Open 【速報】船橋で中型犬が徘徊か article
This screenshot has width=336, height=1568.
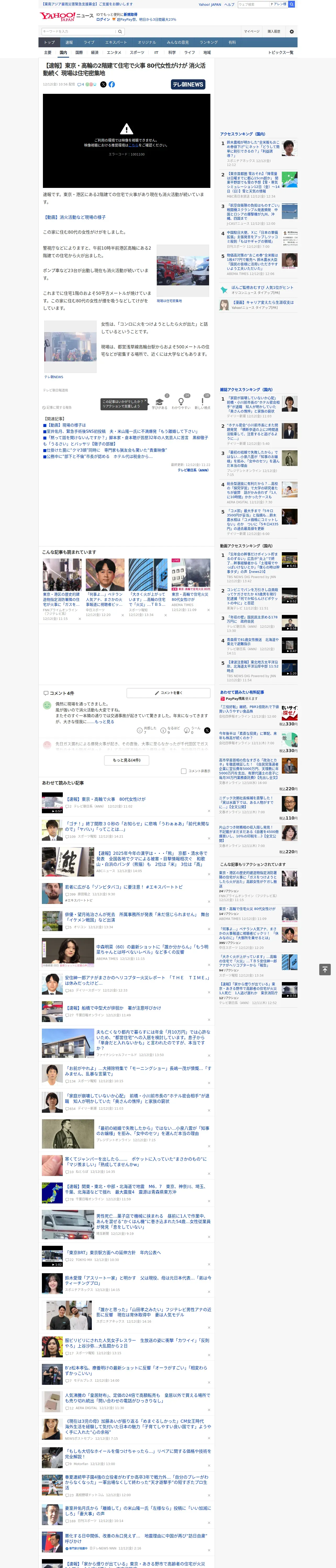point(113,1007)
